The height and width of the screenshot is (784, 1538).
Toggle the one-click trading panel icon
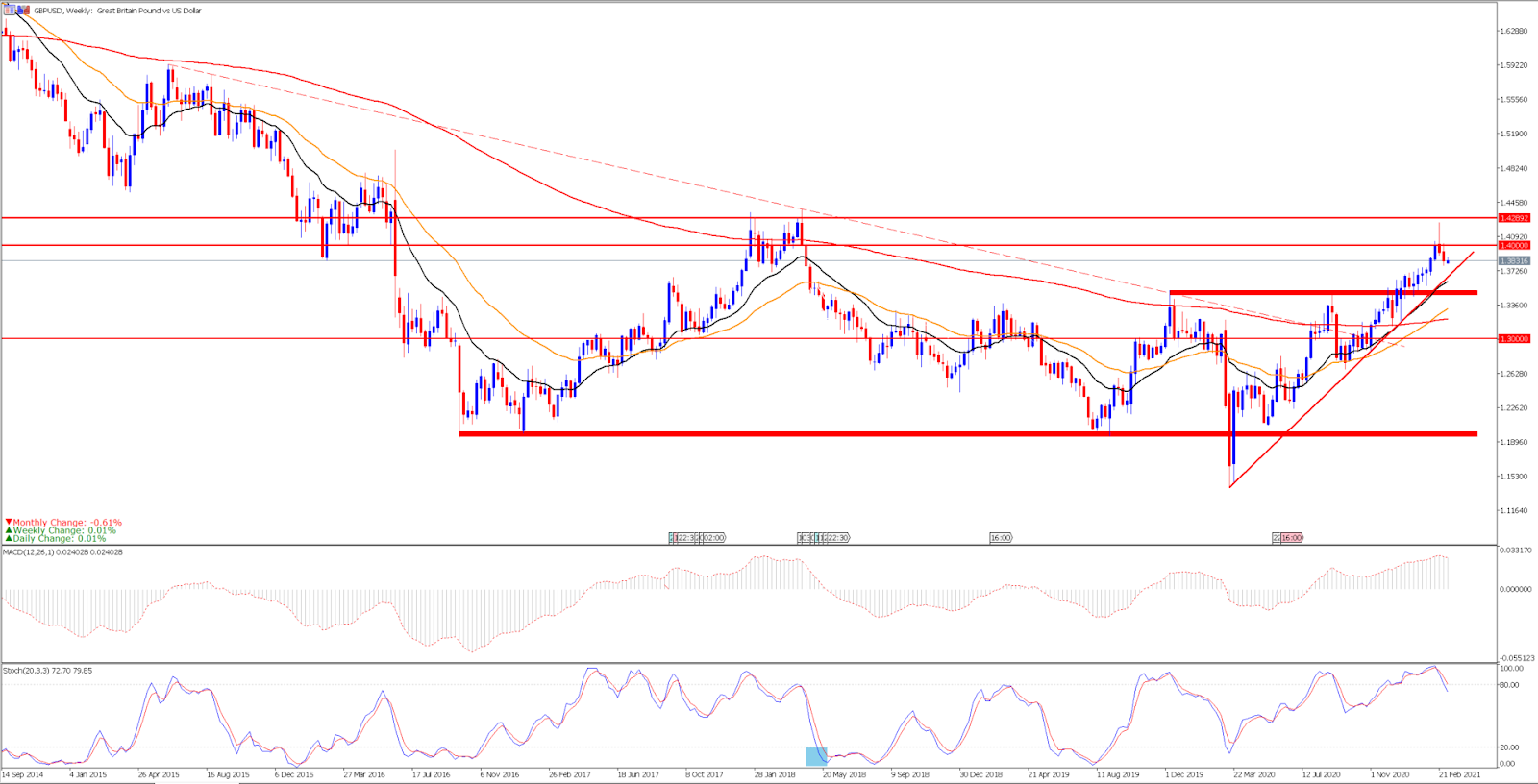(10, 11)
